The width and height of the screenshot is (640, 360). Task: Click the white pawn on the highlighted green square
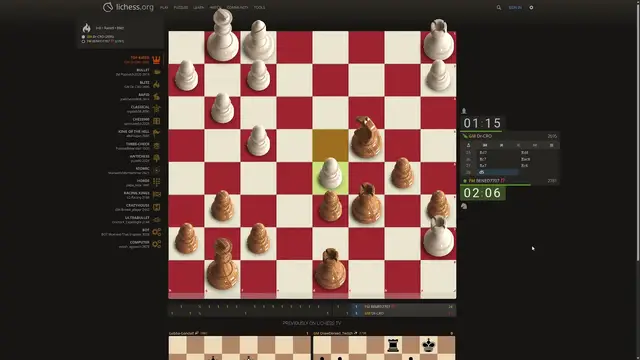click(330, 175)
